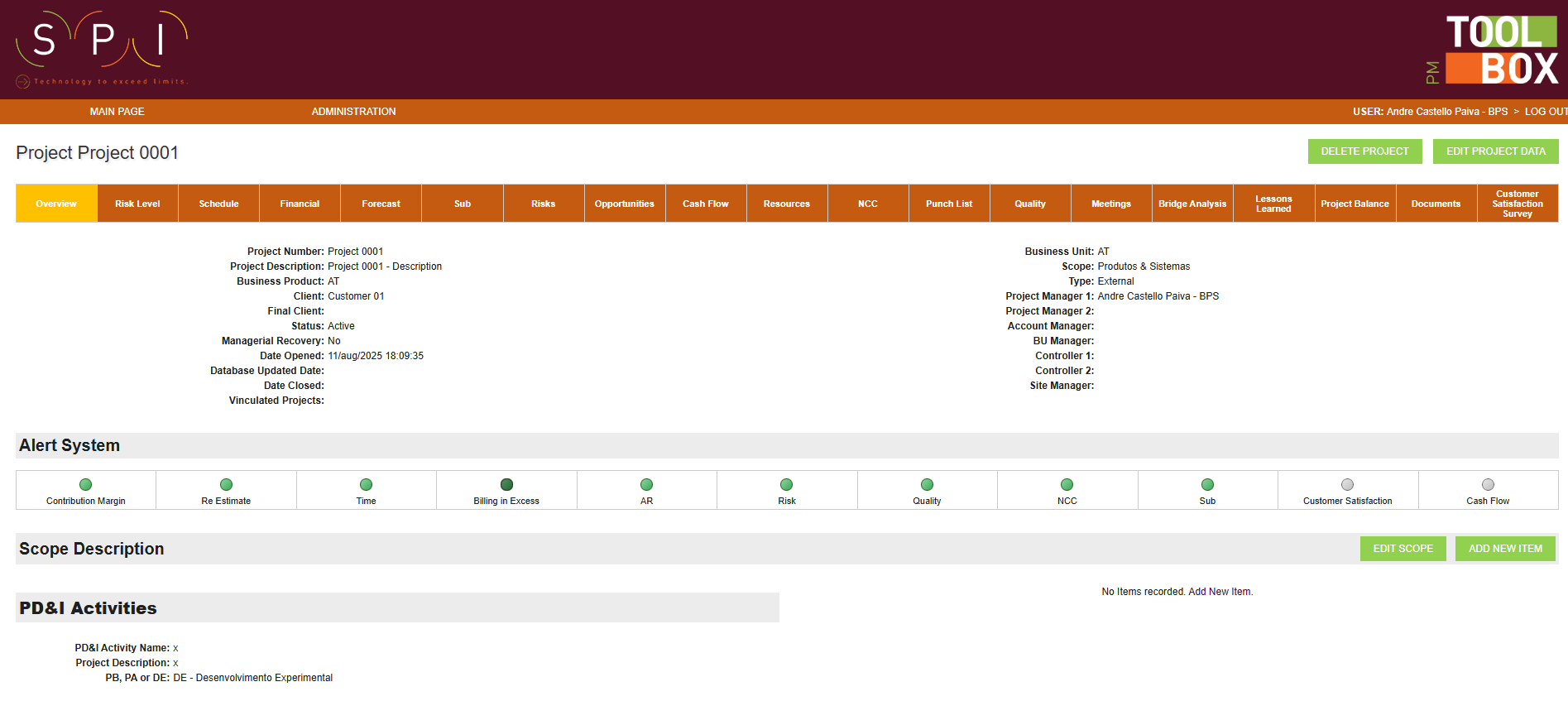Click the SPI logo in header
This screenshot has width=1568, height=701.
[x=102, y=48]
